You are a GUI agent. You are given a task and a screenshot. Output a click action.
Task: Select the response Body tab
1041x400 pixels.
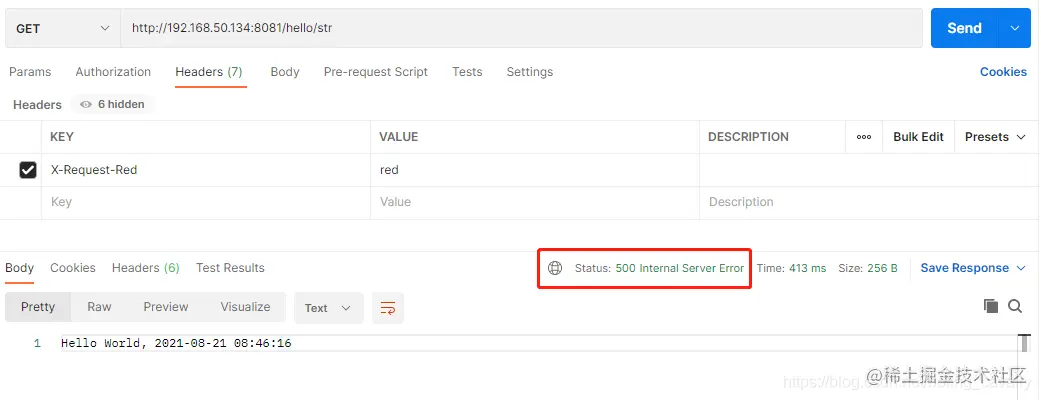[19, 268]
